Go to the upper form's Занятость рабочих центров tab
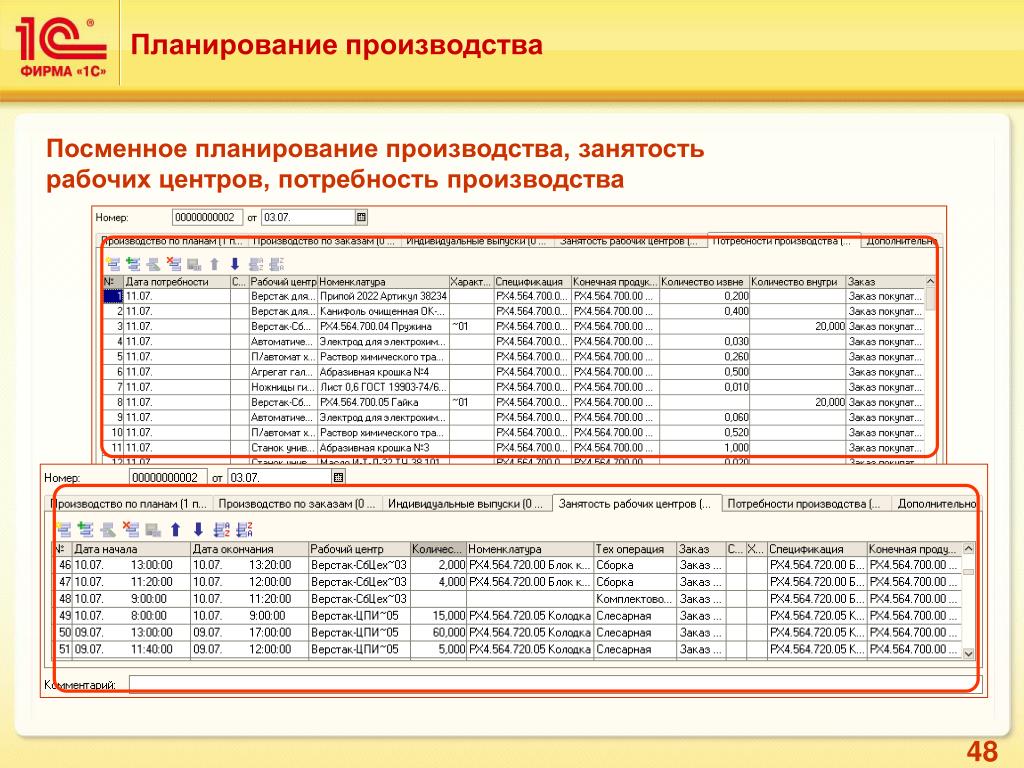 pos(629,242)
